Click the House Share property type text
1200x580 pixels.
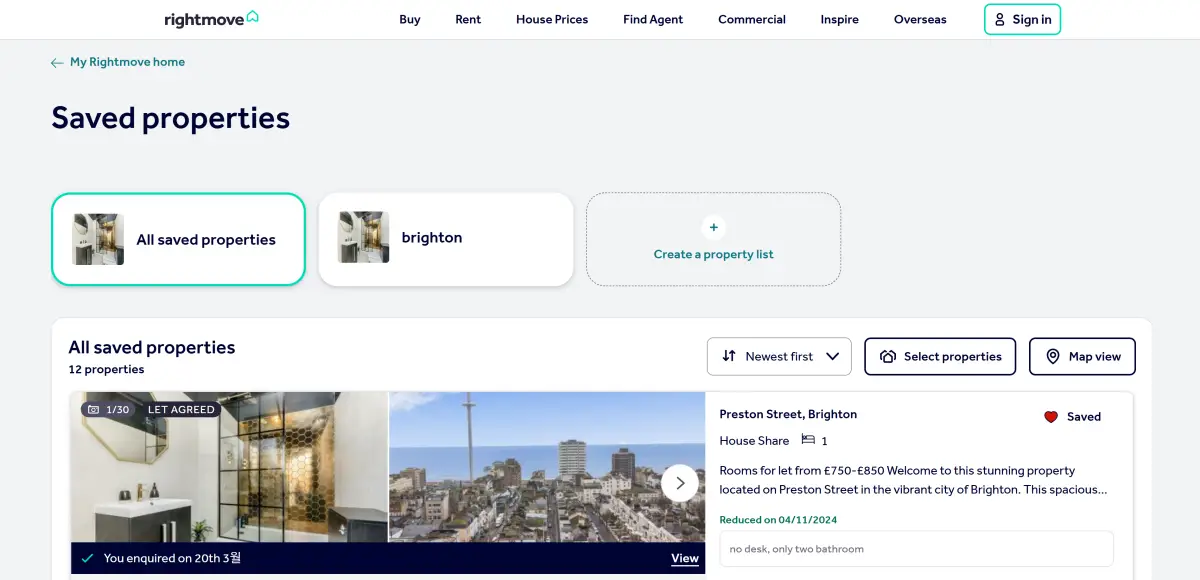[x=754, y=441]
